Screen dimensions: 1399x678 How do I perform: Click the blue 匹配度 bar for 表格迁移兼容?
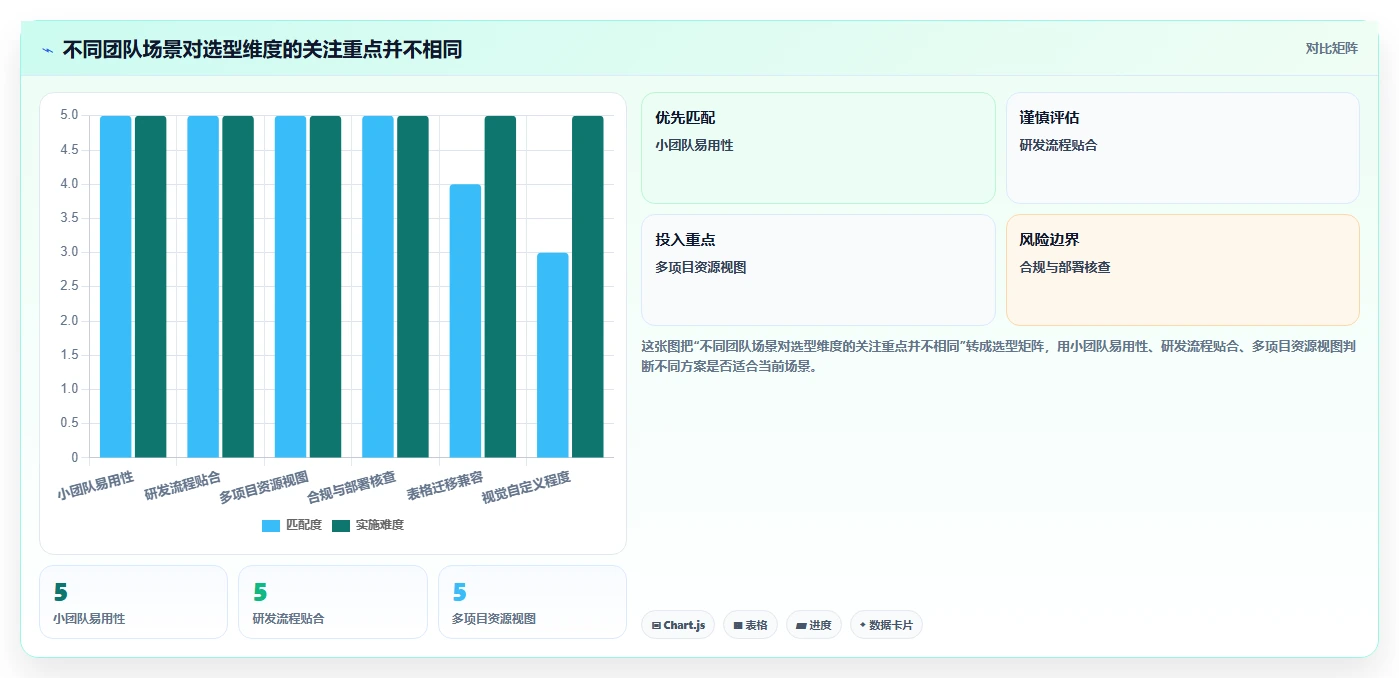coord(465,321)
